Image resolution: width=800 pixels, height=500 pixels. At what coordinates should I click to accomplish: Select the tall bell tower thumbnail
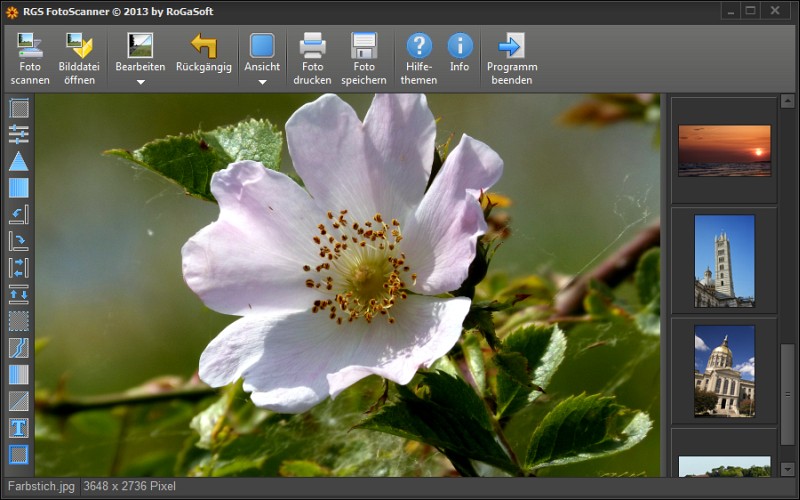tap(724, 260)
